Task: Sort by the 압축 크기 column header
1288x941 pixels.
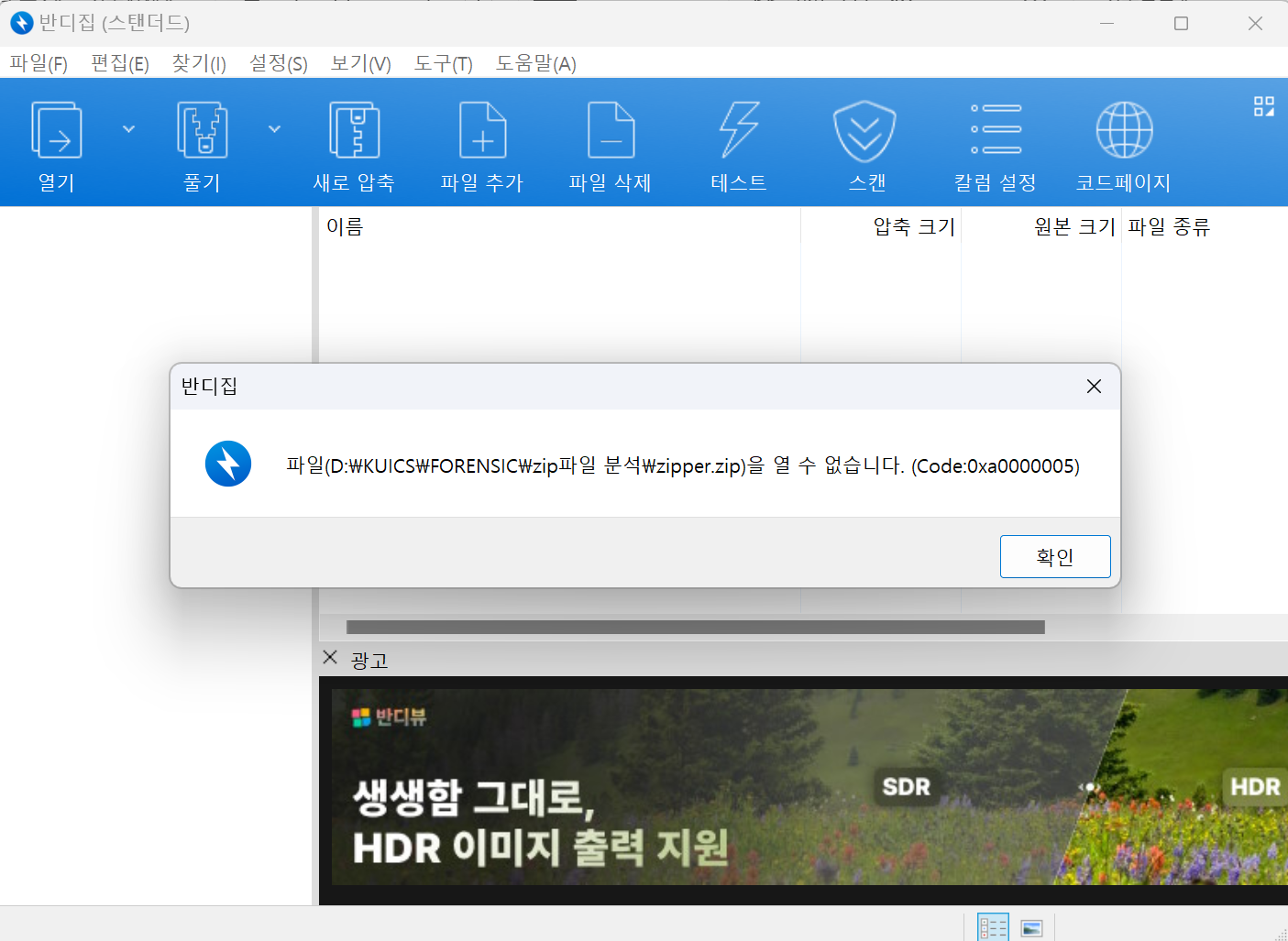Action: 881,226
